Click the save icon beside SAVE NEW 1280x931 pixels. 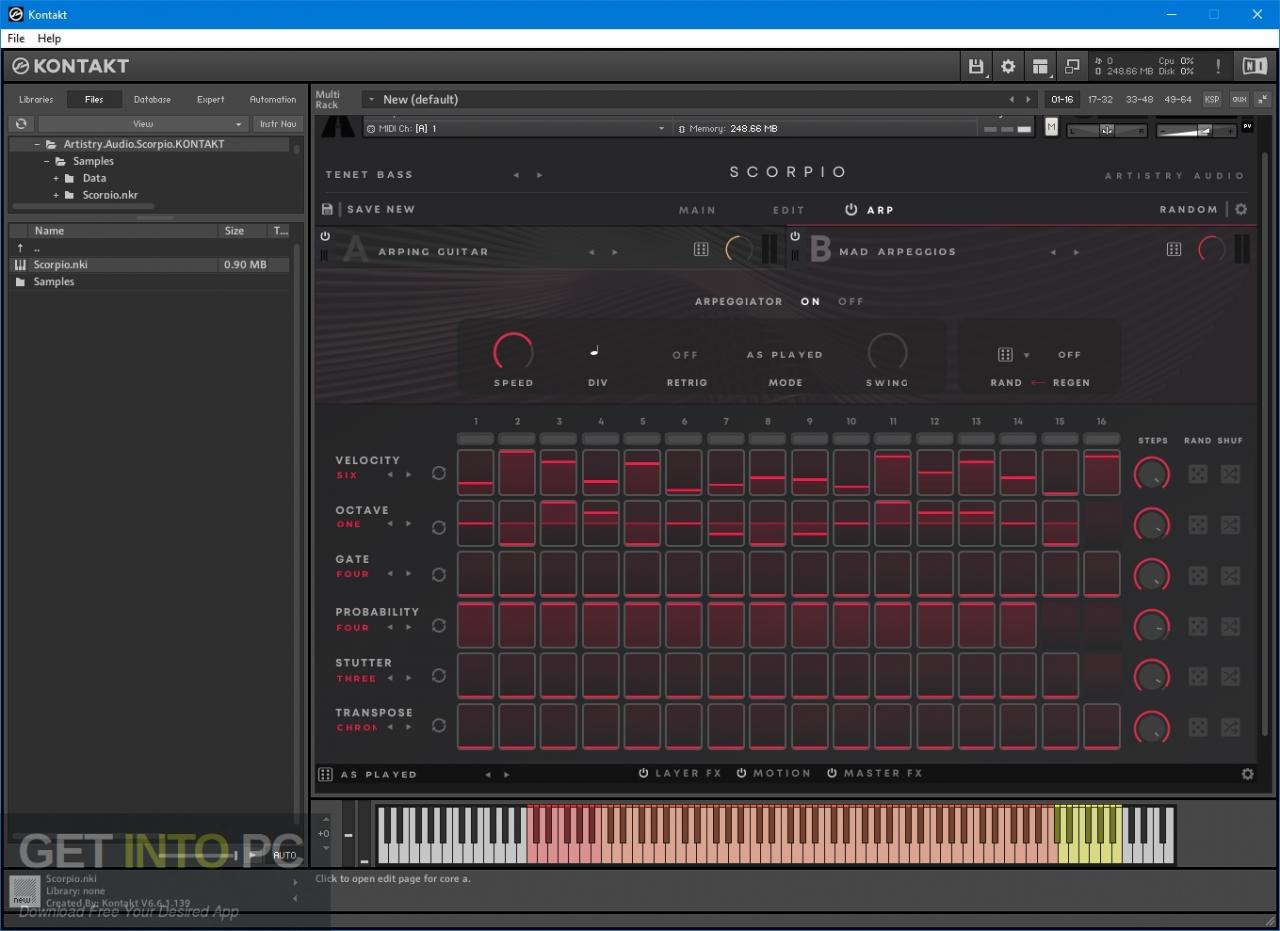(x=327, y=209)
